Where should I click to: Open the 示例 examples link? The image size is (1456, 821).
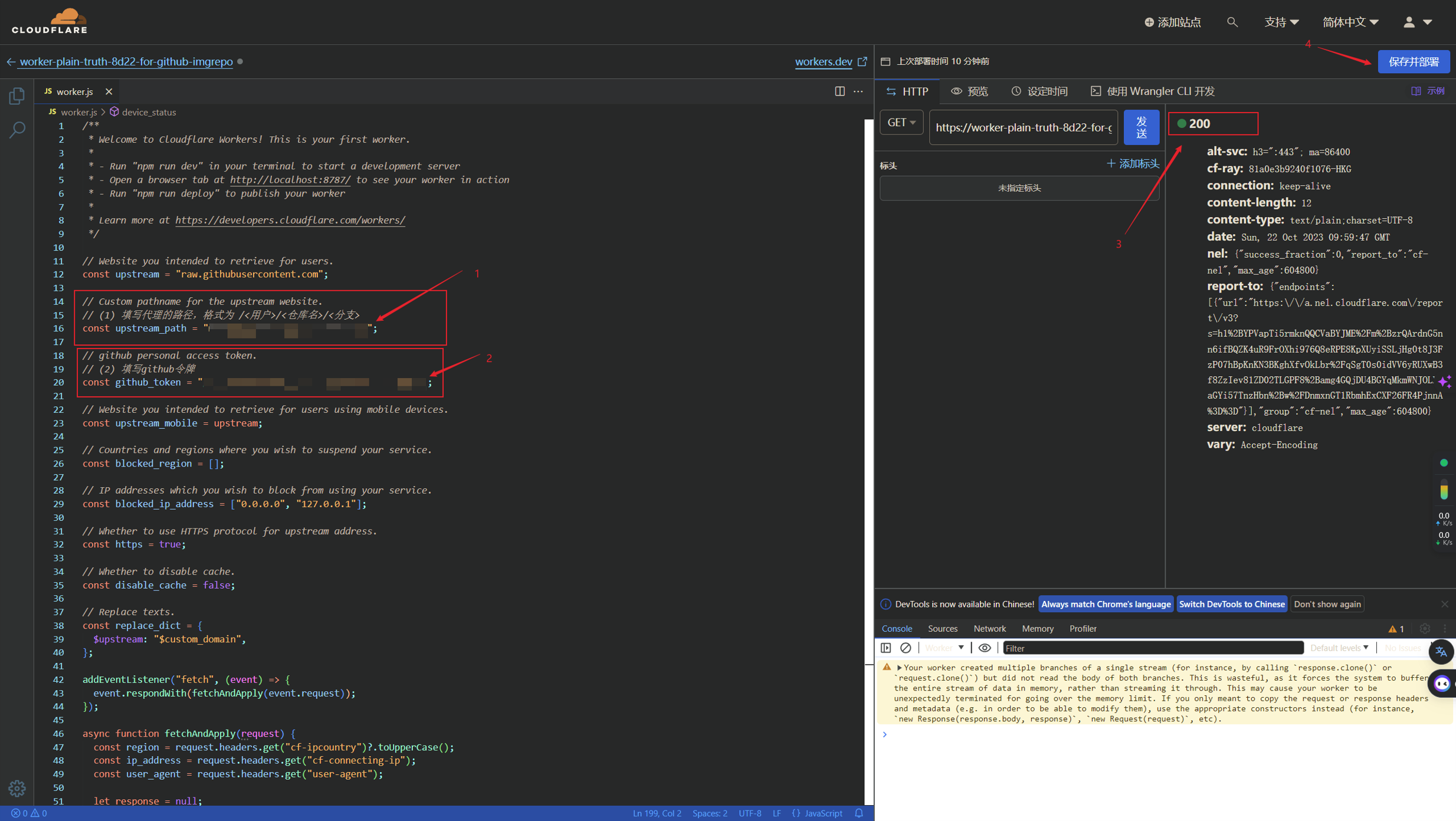[x=1428, y=91]
